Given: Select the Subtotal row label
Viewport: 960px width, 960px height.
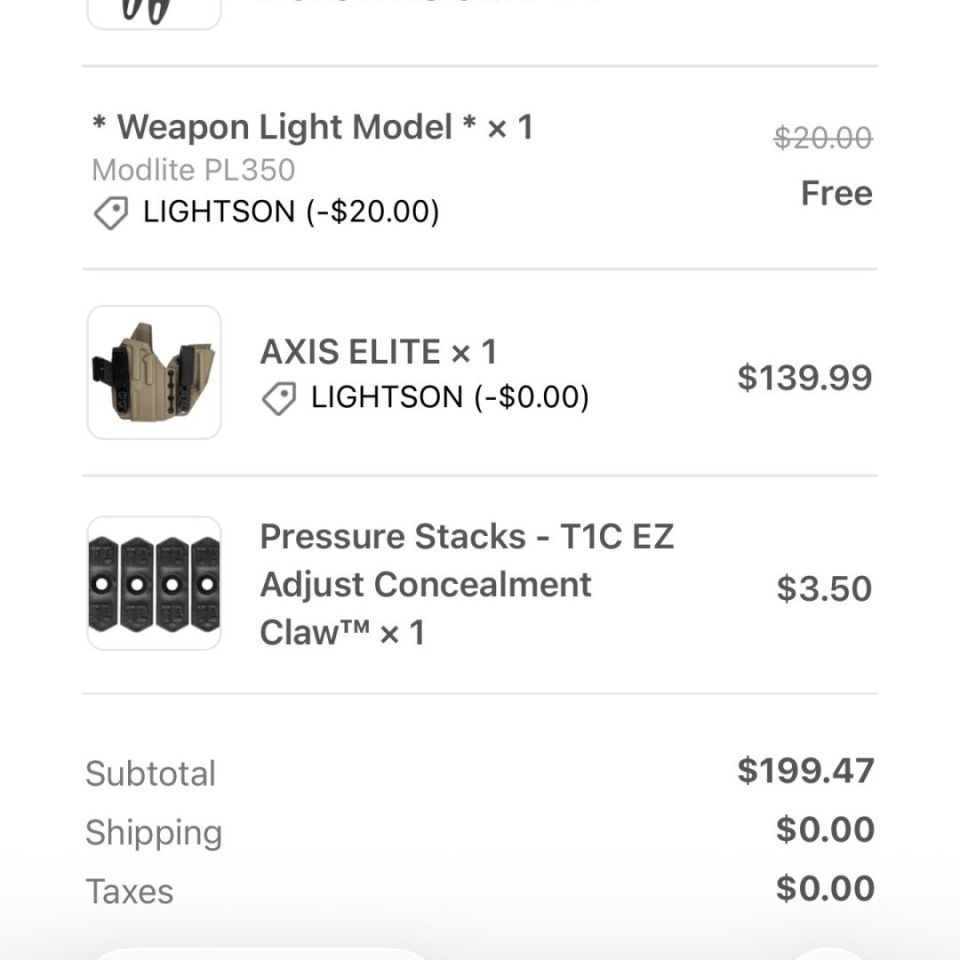Looking at the screenshot, I should pos(151,772).
